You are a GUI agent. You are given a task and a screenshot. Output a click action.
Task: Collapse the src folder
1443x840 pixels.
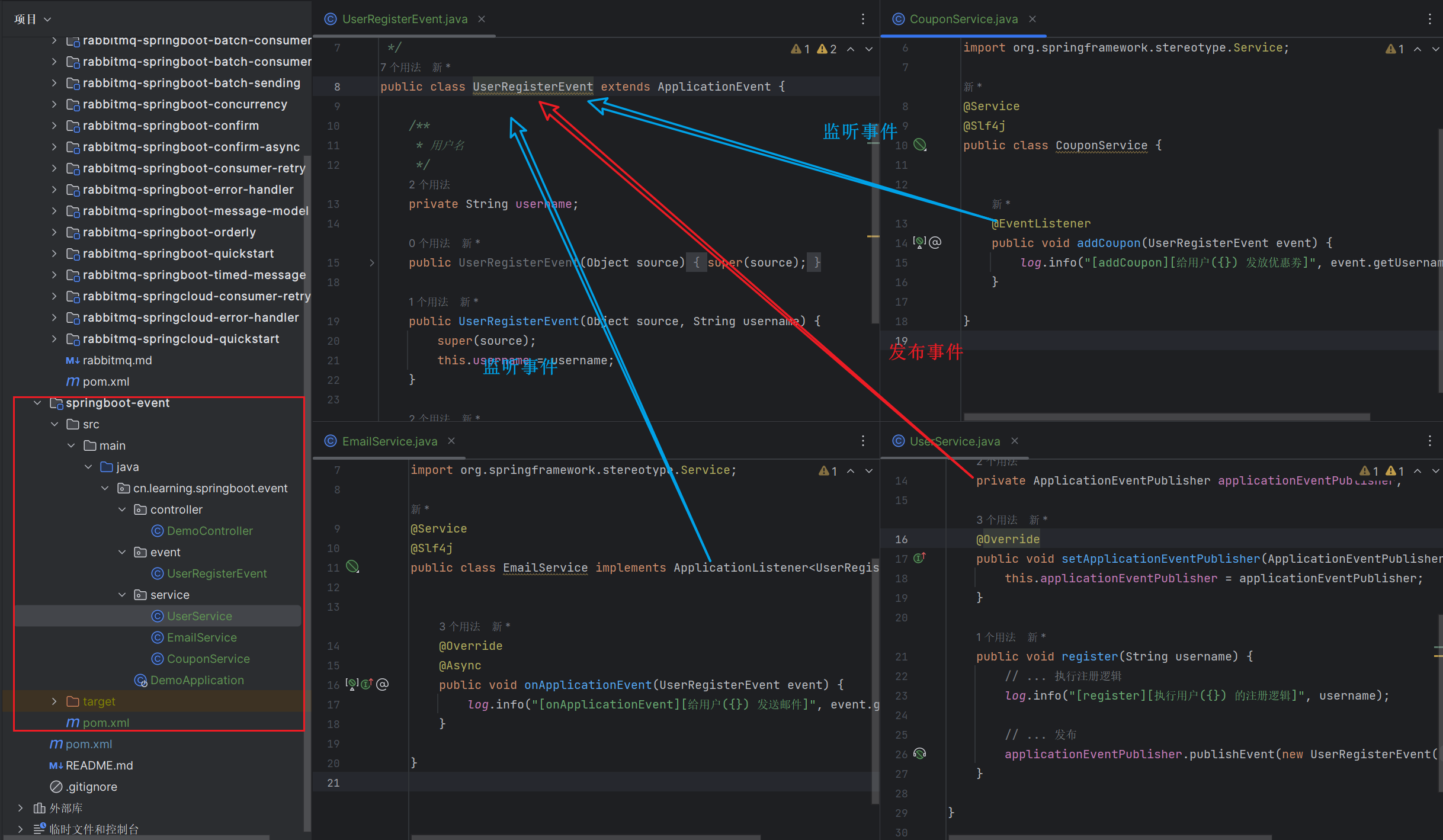coord(54,424)
